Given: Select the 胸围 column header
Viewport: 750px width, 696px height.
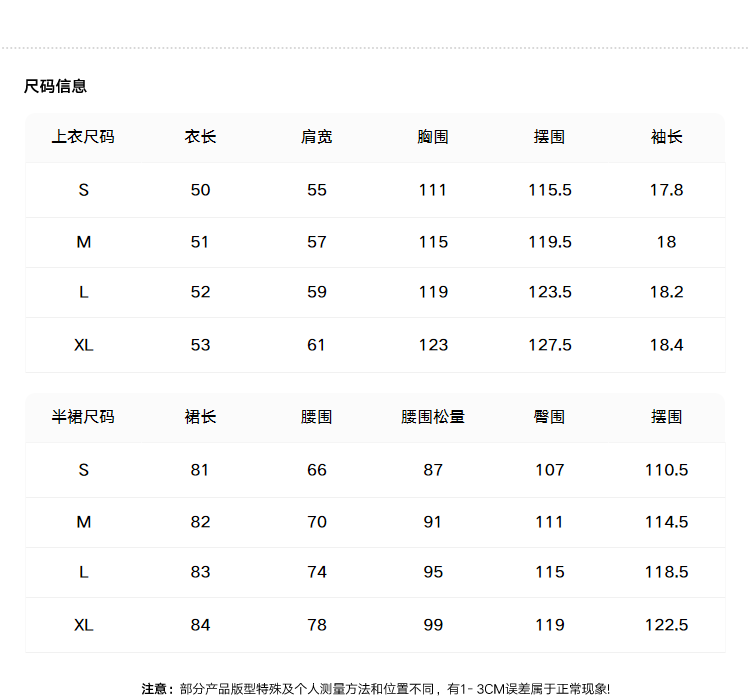Looking at the screenshot, I should pyautogui.click(x=433, y=137).
